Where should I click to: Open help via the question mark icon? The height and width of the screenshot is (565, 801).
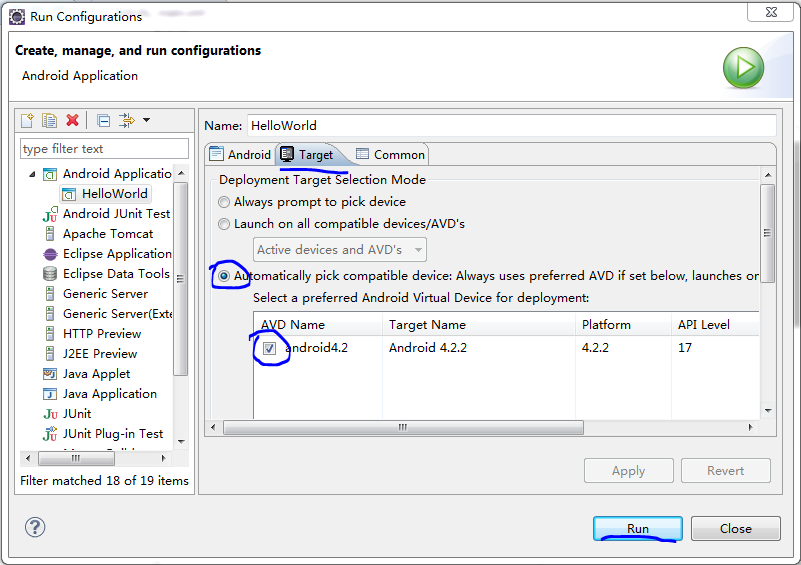[x=35, y=528]
